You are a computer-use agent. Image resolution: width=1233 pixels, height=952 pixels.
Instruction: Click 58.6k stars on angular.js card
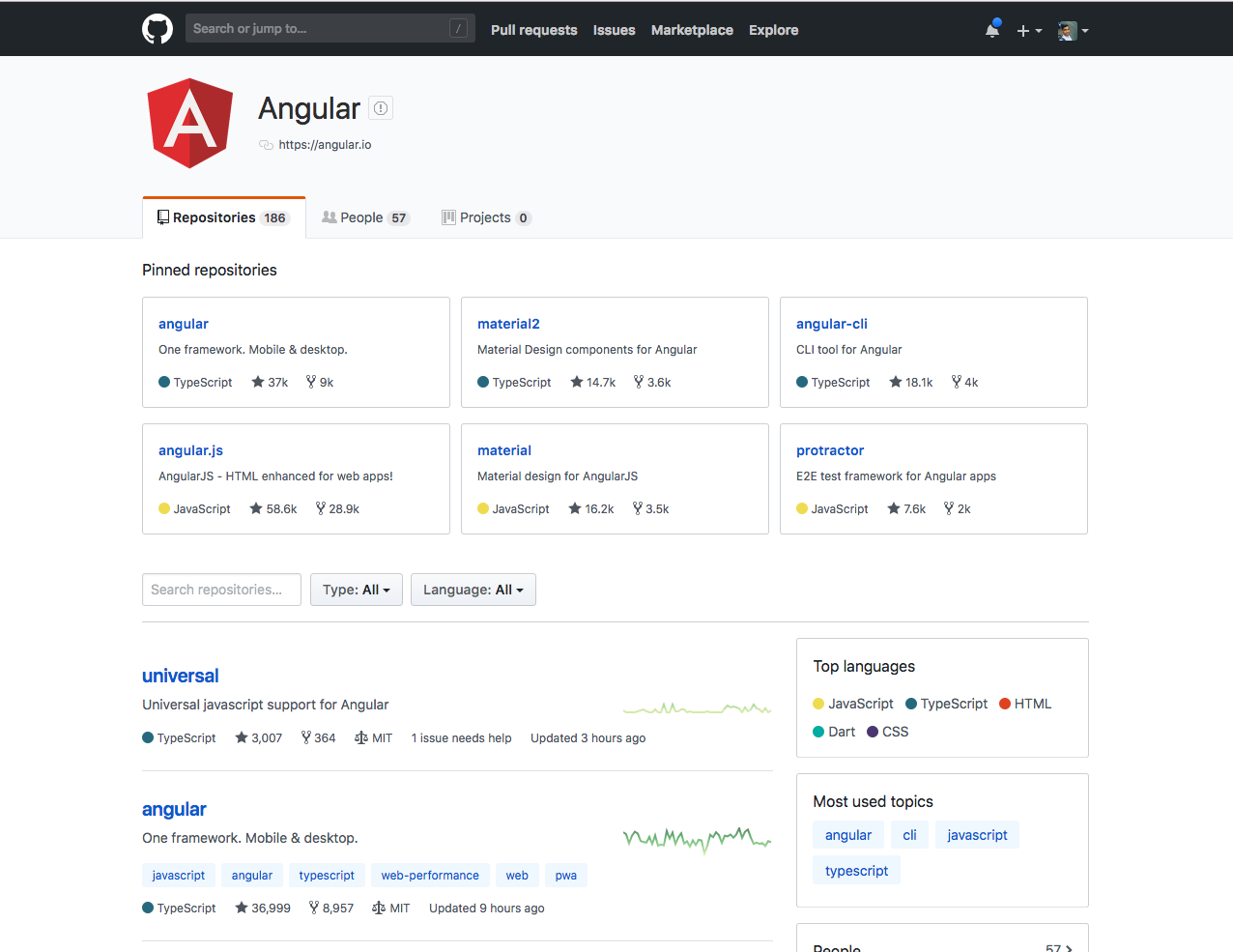click(x=273, y=508)
